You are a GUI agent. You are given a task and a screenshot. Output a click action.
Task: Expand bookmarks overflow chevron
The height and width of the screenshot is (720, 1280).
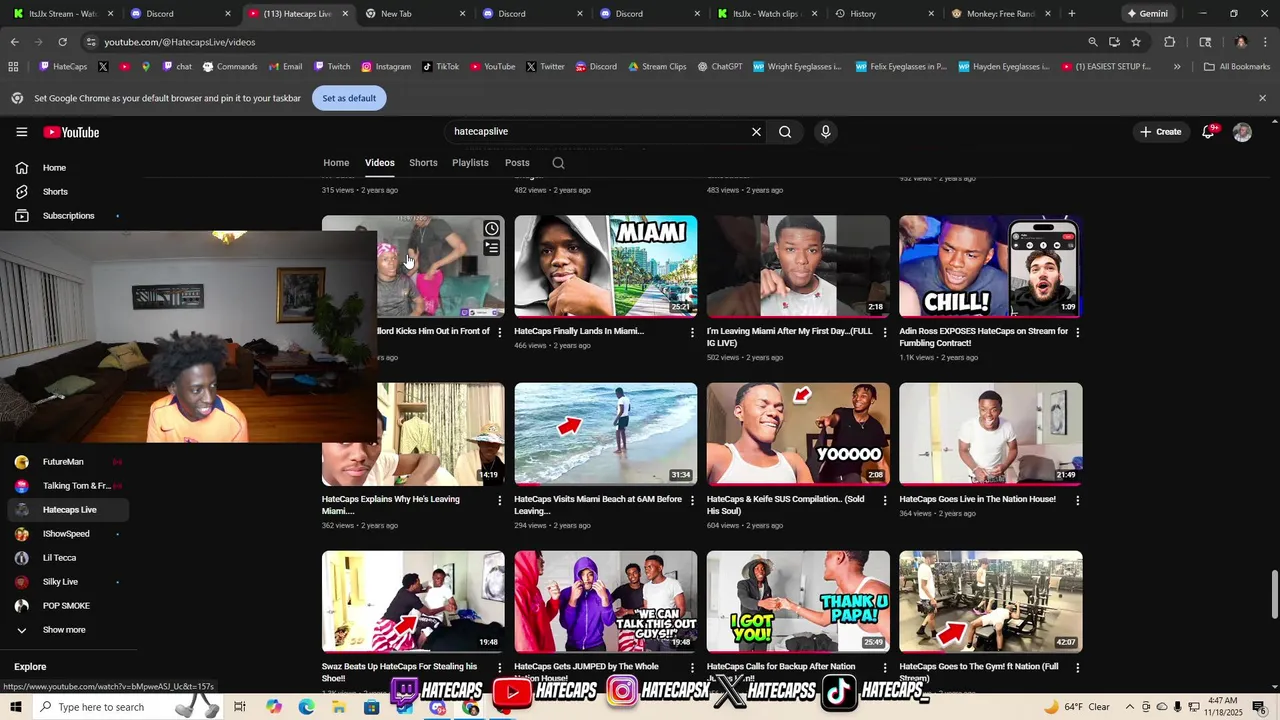[1177, 67]
